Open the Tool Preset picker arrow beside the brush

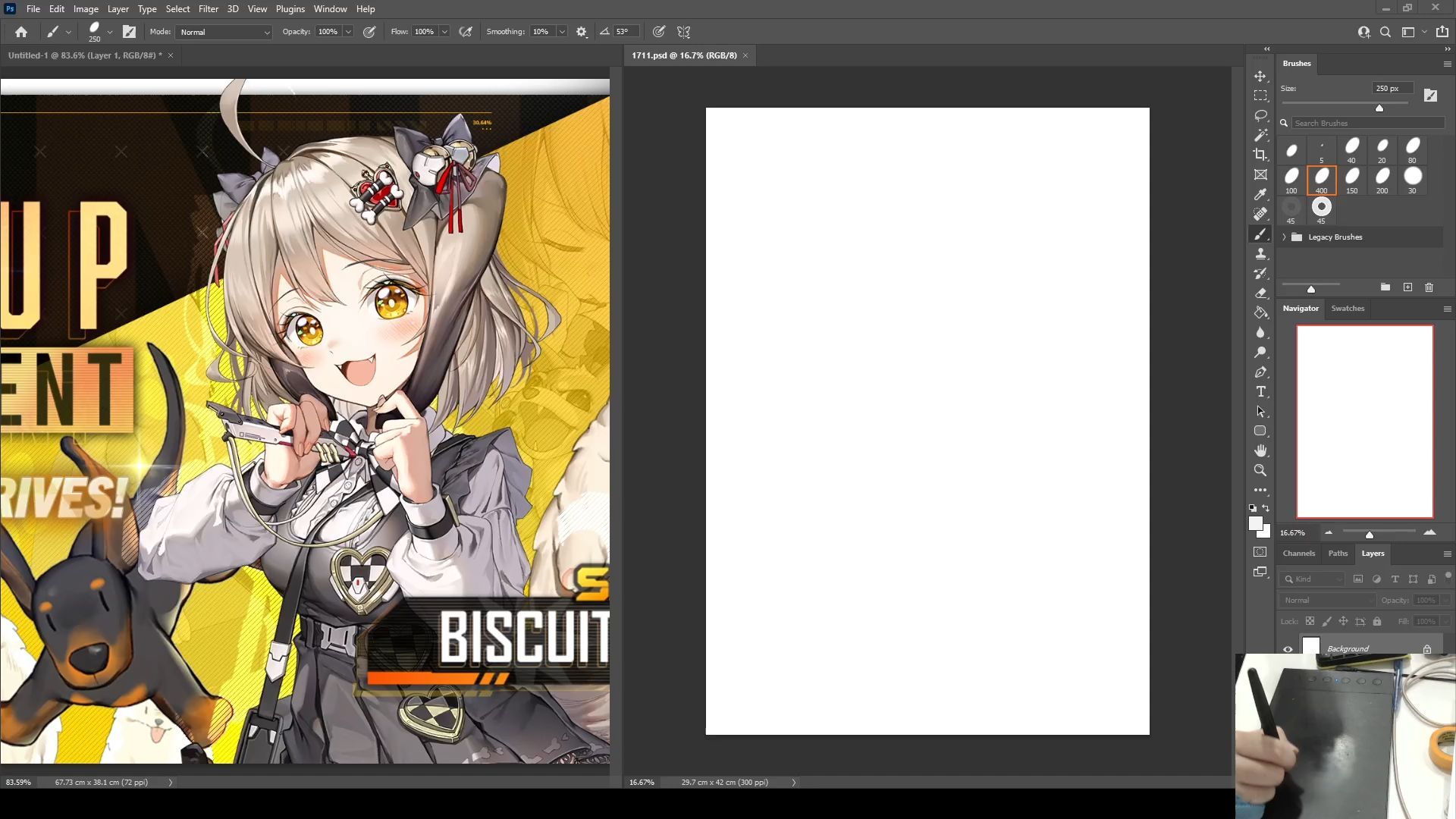[x=68, y=32]
